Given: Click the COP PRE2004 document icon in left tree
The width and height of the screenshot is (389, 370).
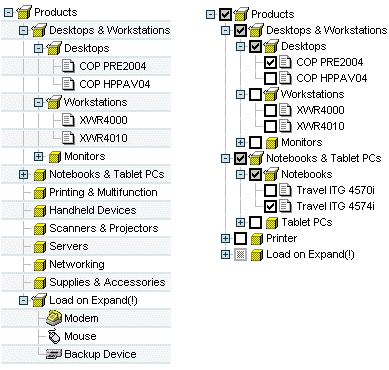Looking at the screenshot, I should pyautogui.click(x=68, y=66).
